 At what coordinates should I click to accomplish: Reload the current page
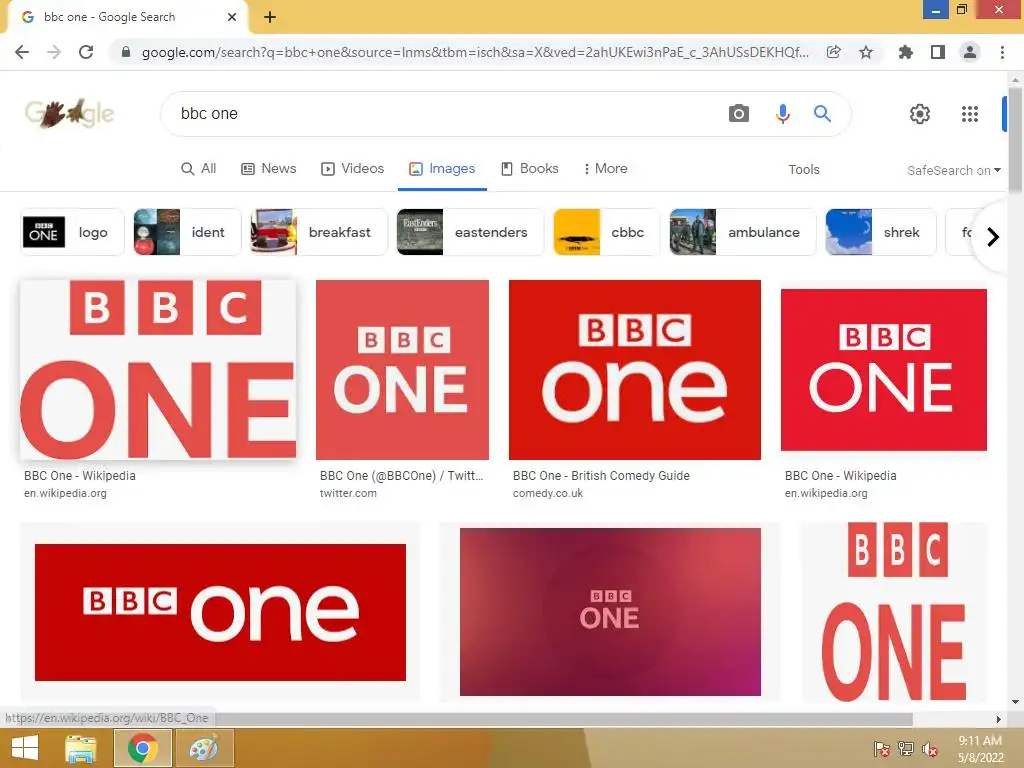pyautogui.click(x=86, y=52)
